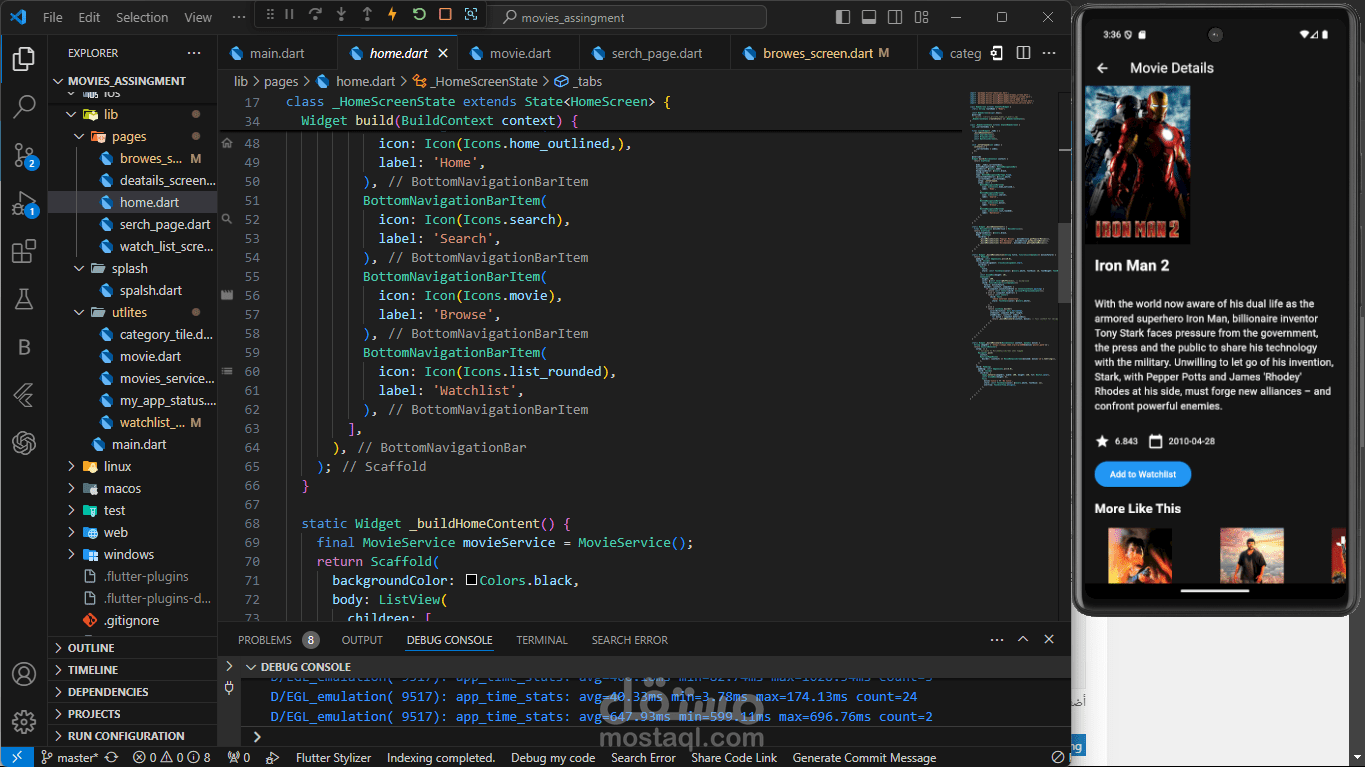This screenshot has width=1365, height=767.
Task: Switch to the OUTPUT panel tab
Action: point(362,640)
